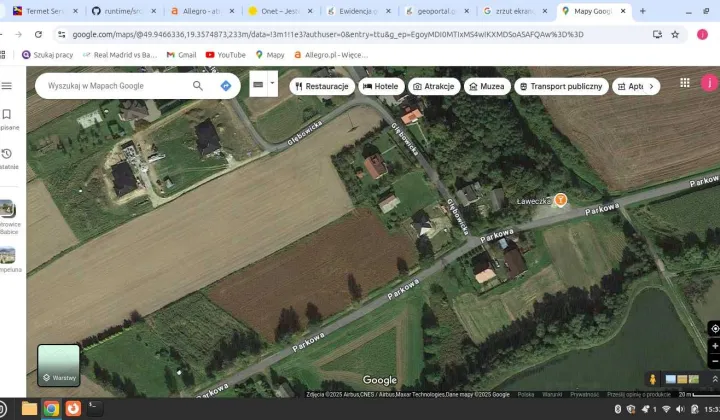Click the install app icon in address bar
720x420 pixels.
pos(657,34)
